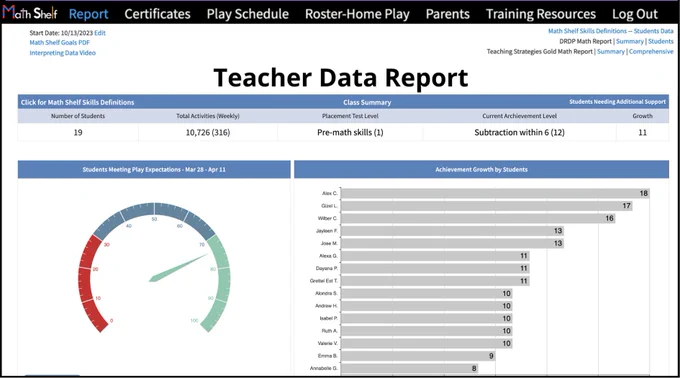The image size is (680, 378).
Task: Click the 'Current Achievement Level' column header
Action: pos(520,116)
